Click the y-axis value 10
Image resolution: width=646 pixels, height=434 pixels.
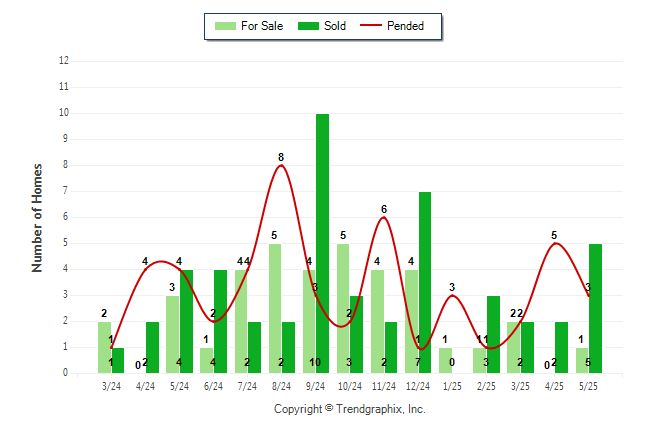(64, 113)
